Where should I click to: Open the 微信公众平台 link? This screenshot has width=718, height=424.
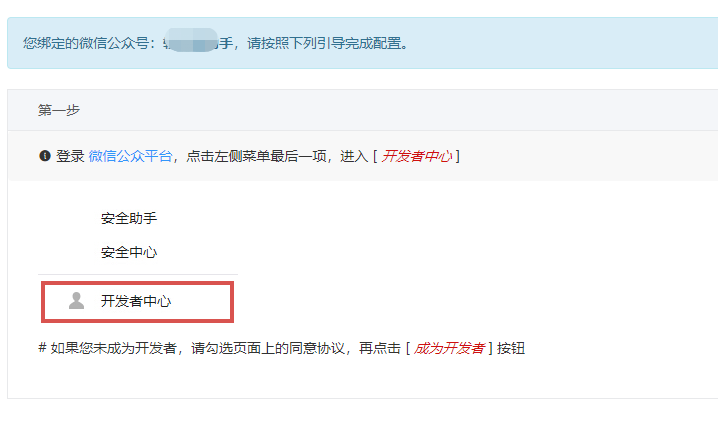coord(130,156)
